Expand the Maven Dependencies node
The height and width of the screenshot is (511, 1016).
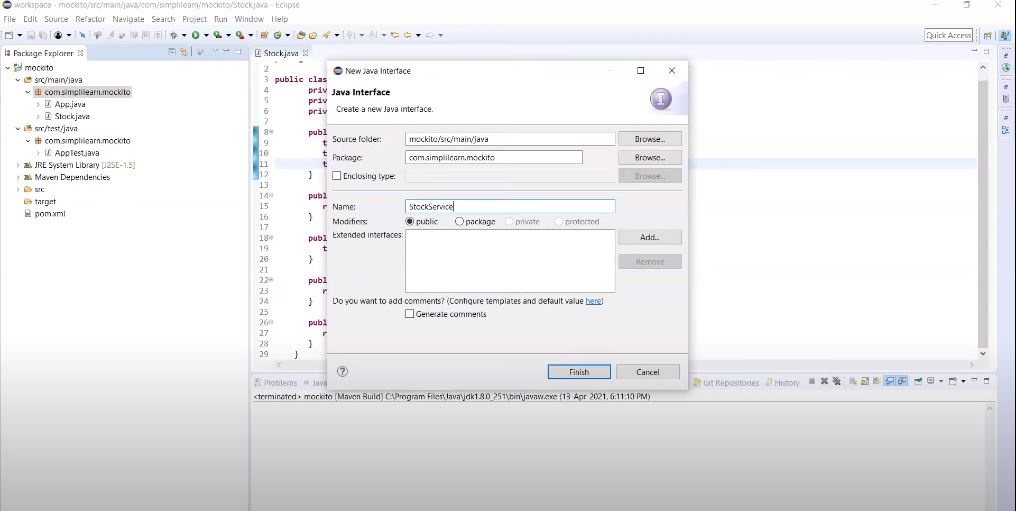tap(18, 177)
